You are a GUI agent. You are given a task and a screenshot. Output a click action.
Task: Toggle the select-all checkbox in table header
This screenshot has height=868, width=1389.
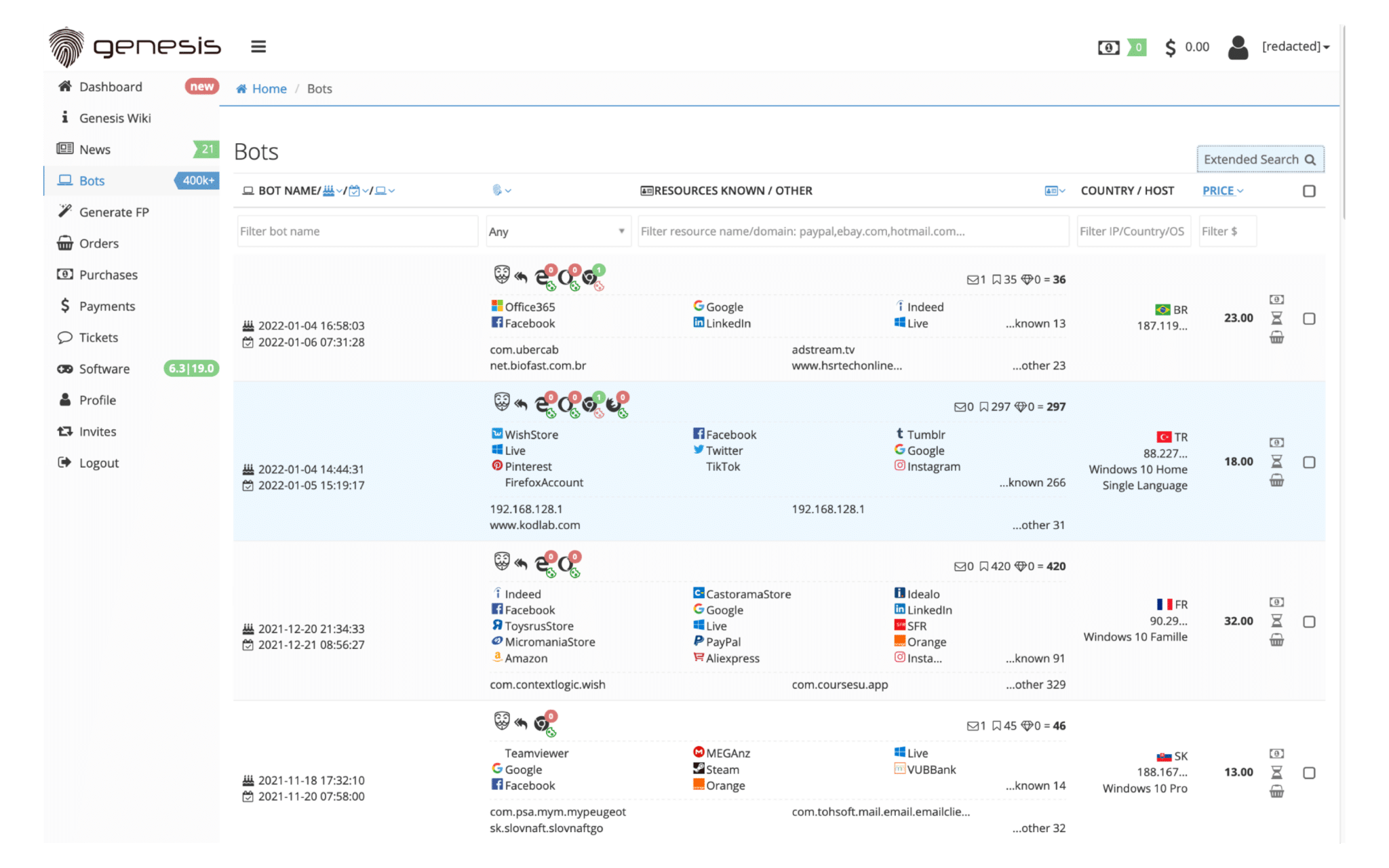[x=1309, y=191]
